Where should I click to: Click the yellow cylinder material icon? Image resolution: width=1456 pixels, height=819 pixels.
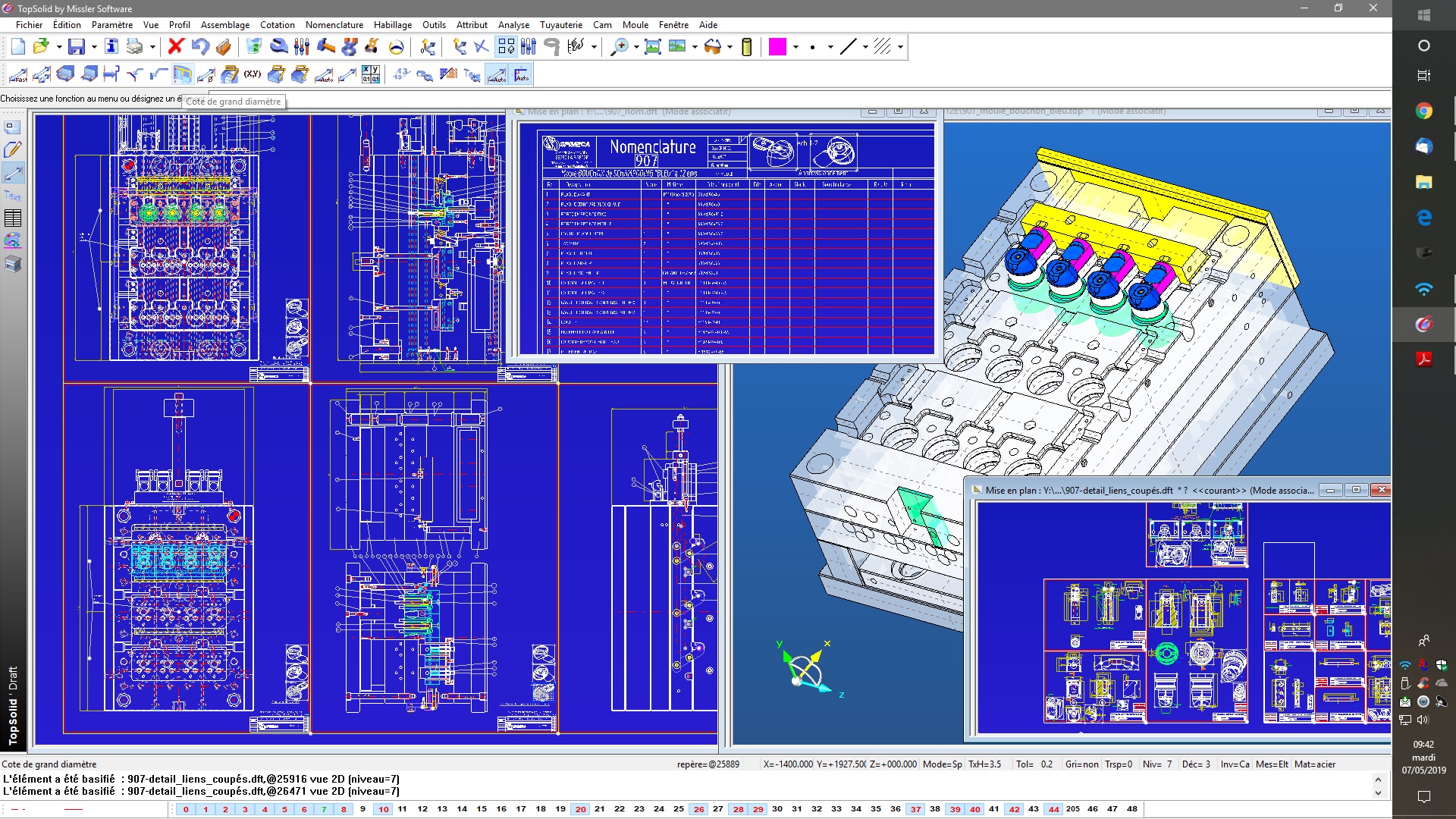(747, 47)
